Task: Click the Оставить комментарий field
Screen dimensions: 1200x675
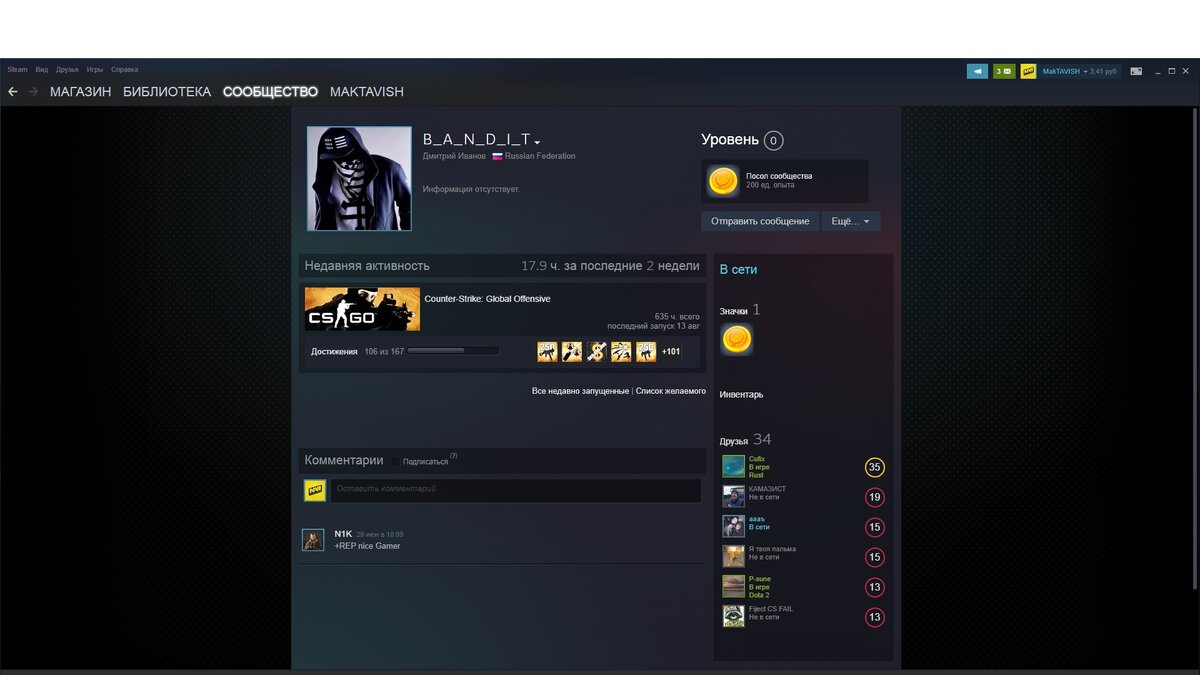Action: [x=515, y=490]
